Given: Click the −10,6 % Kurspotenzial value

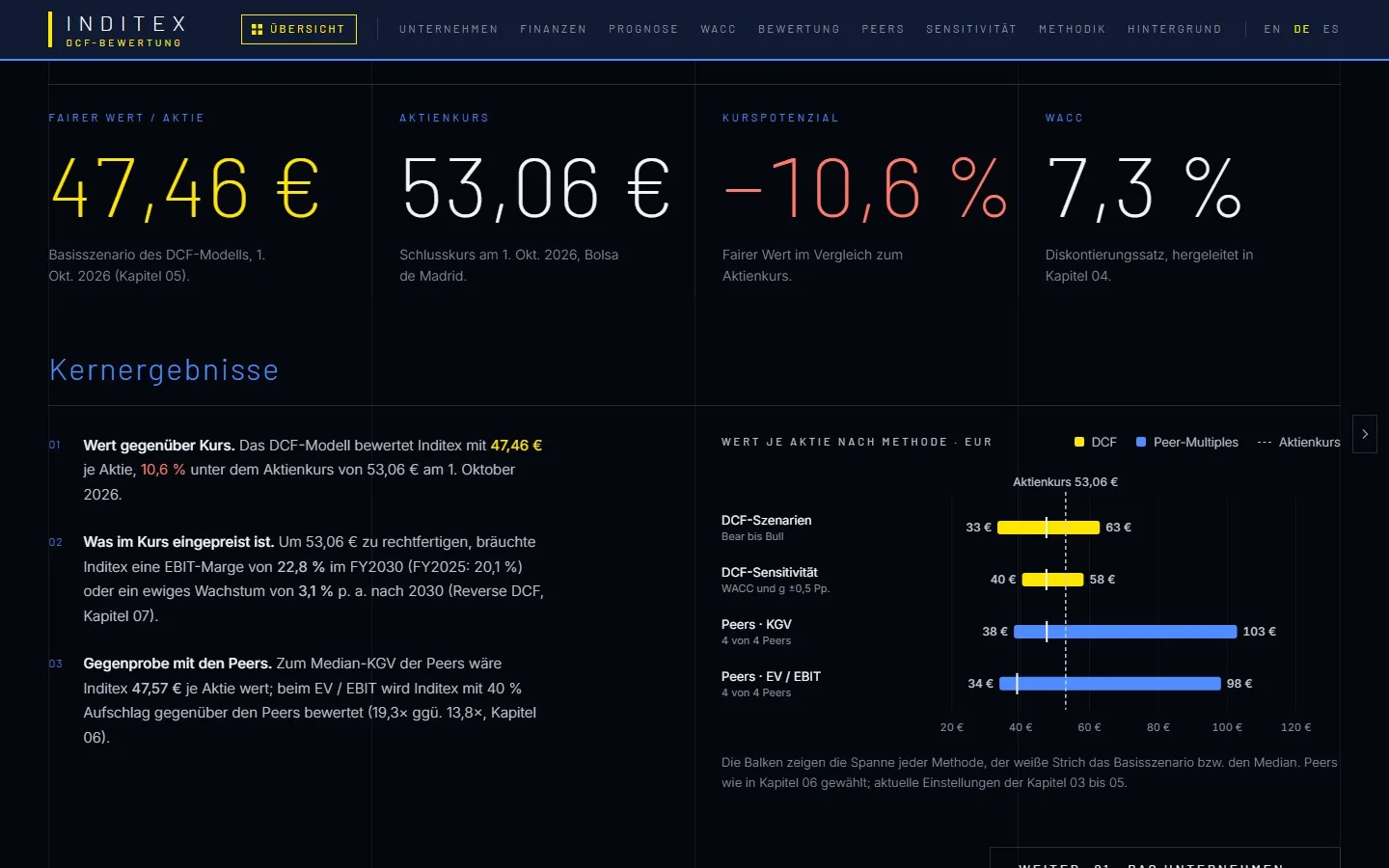Looking at the screenshot, I should click(x=865, y=188).
